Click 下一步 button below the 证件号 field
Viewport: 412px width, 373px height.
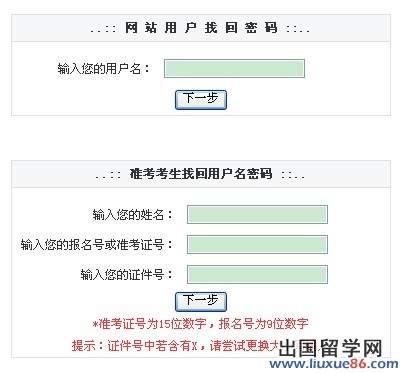(x=201, y=302)
